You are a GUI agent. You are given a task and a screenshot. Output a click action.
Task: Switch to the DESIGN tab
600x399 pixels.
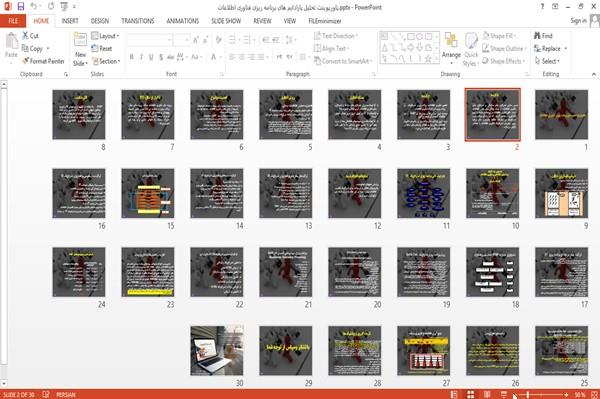pyautogui.click(x=100, y=21)
